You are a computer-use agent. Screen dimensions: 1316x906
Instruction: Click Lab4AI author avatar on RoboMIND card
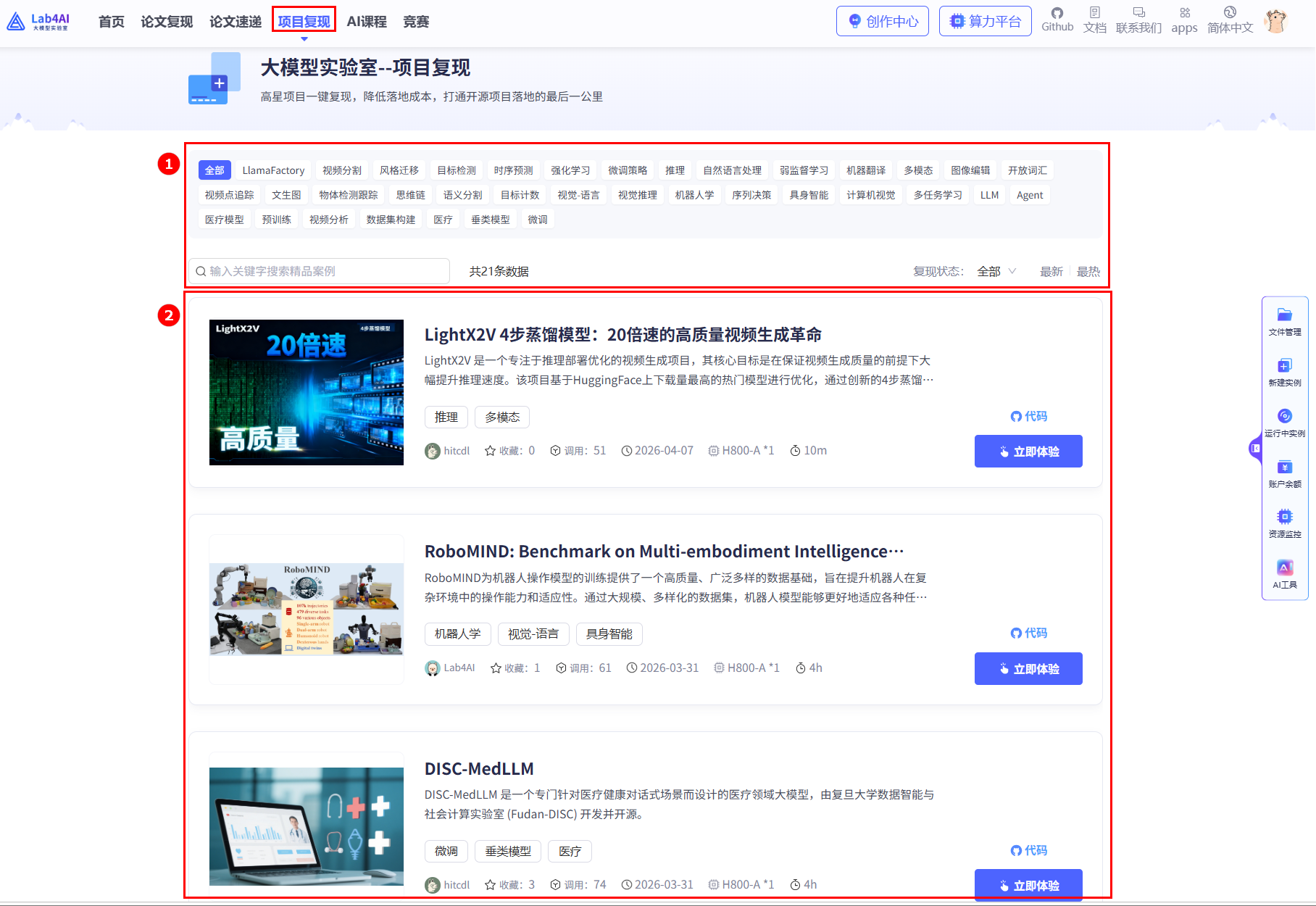pos(433,668)
